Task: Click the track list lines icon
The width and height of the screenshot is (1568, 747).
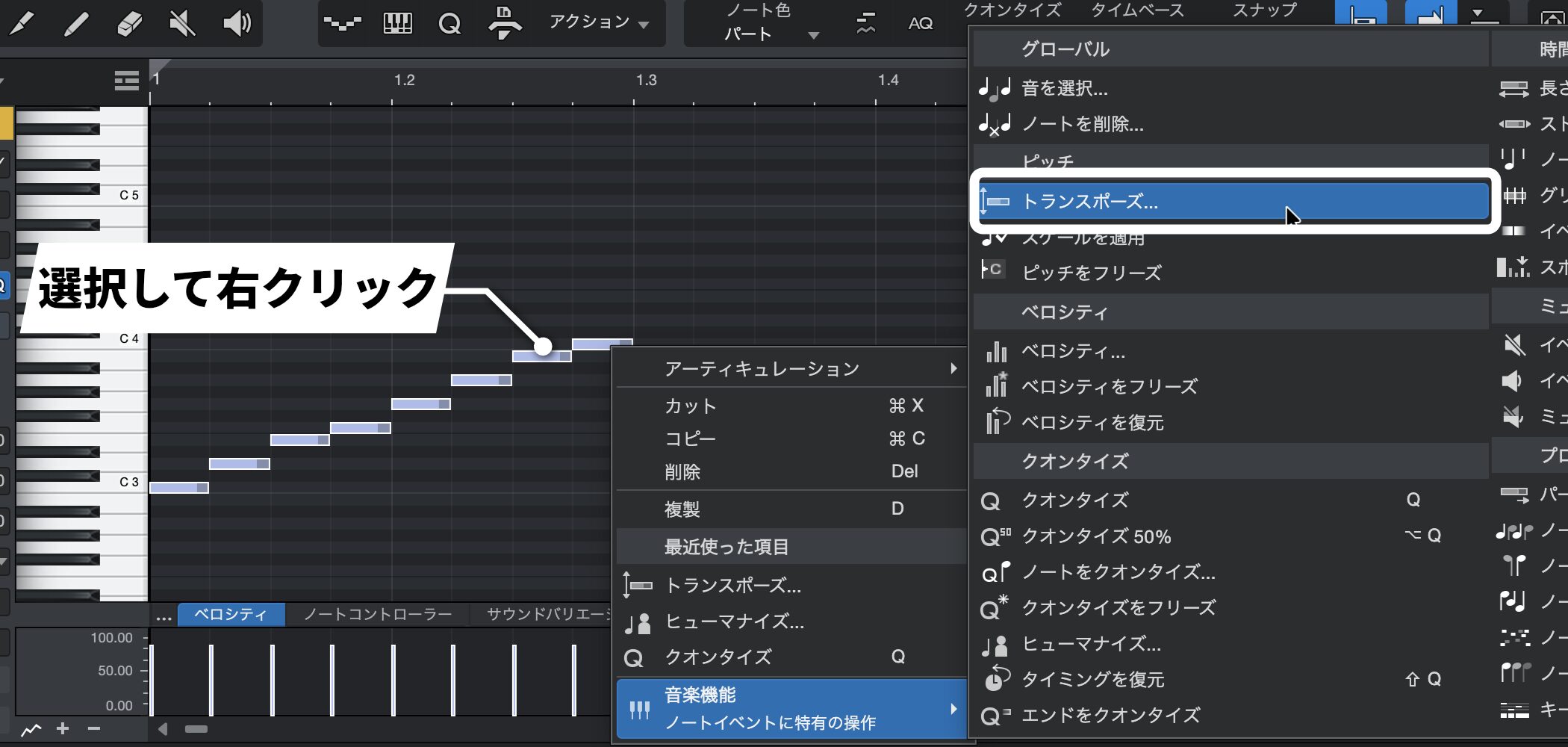Action: [126, 81]
